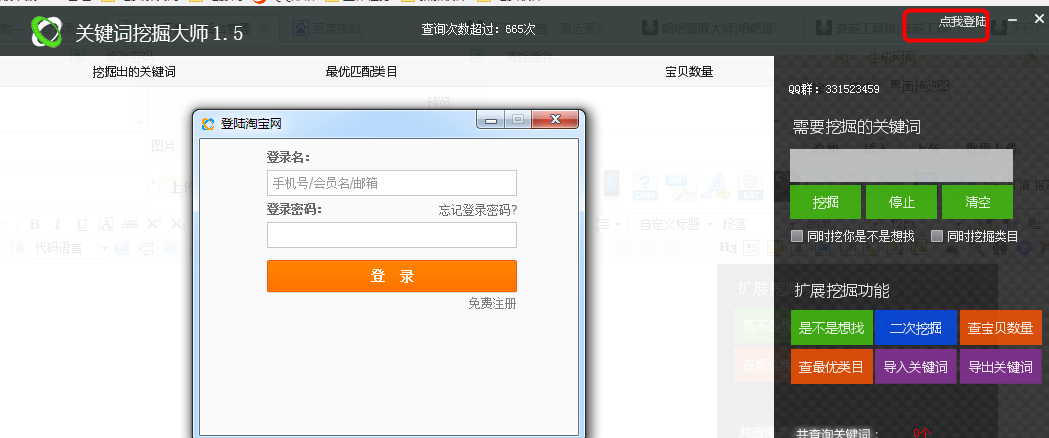1049x438 pixels.
Task: Close the 关键词挖掘大师 main window
Action: [1039, 21]
